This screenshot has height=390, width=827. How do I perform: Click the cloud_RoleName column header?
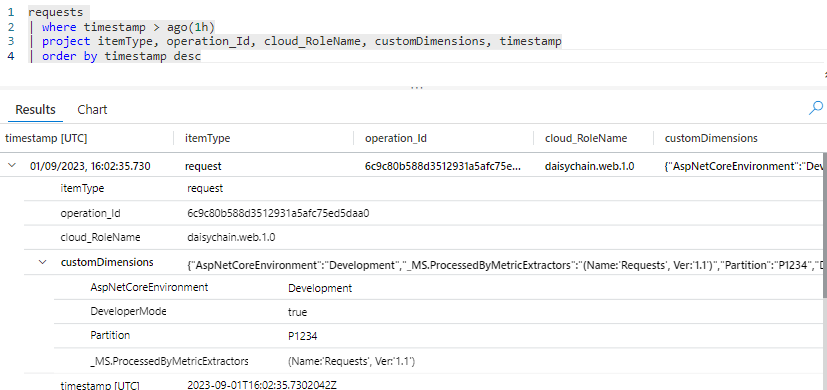click(586, 138)
